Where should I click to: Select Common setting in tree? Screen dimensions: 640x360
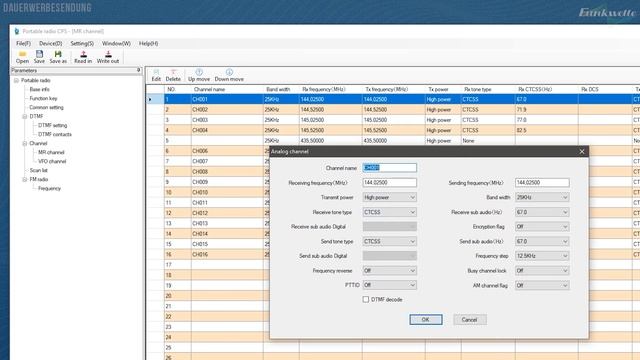pyautogui.click(x=46, y=107)
